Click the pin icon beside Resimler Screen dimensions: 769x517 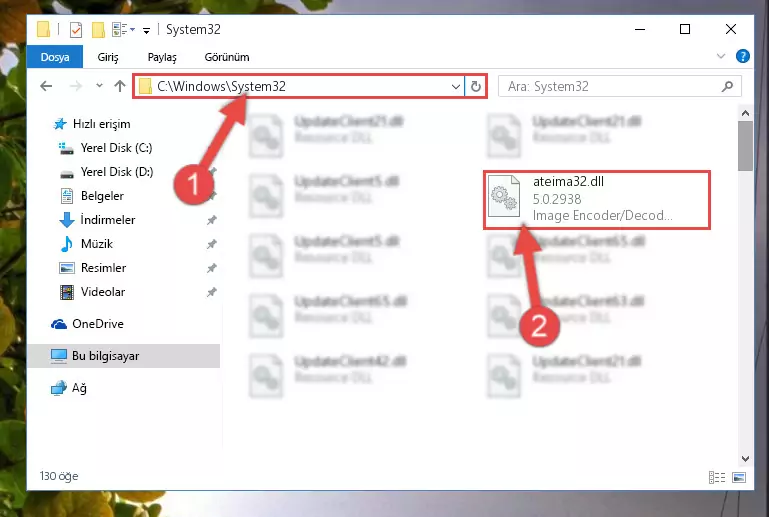point(211,268)
